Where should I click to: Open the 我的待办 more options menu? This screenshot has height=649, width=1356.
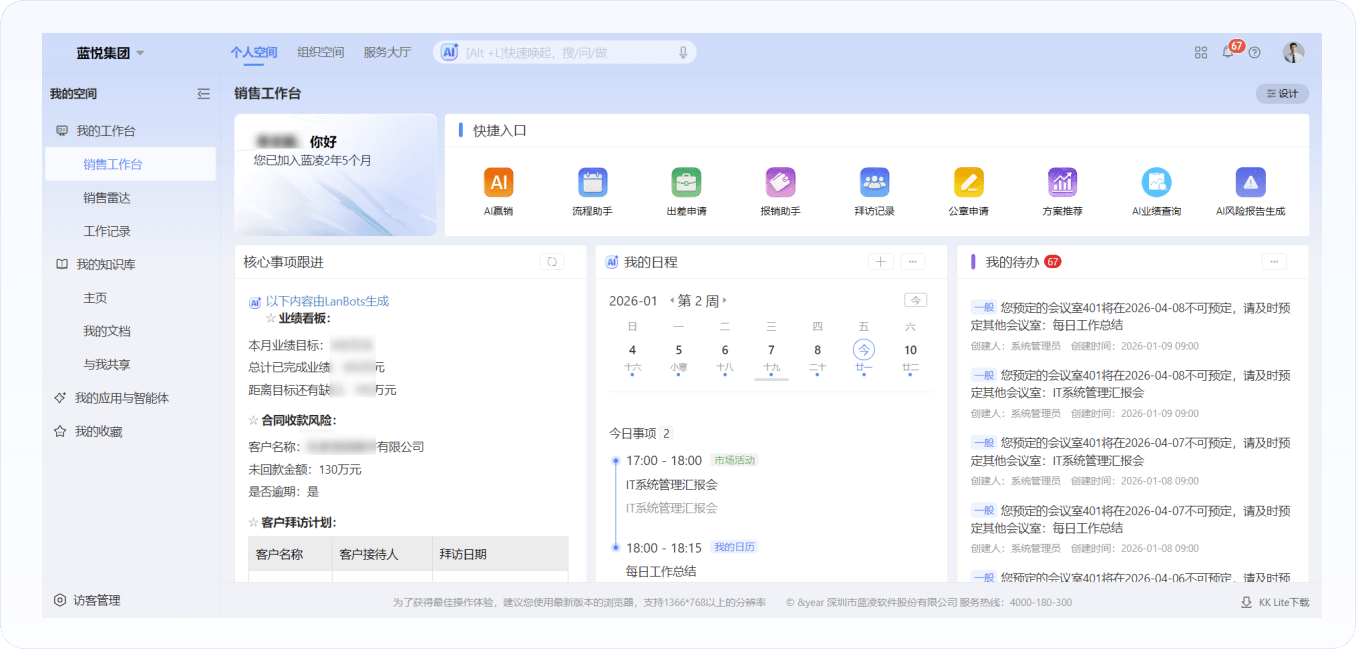(x=1273, y=262)
